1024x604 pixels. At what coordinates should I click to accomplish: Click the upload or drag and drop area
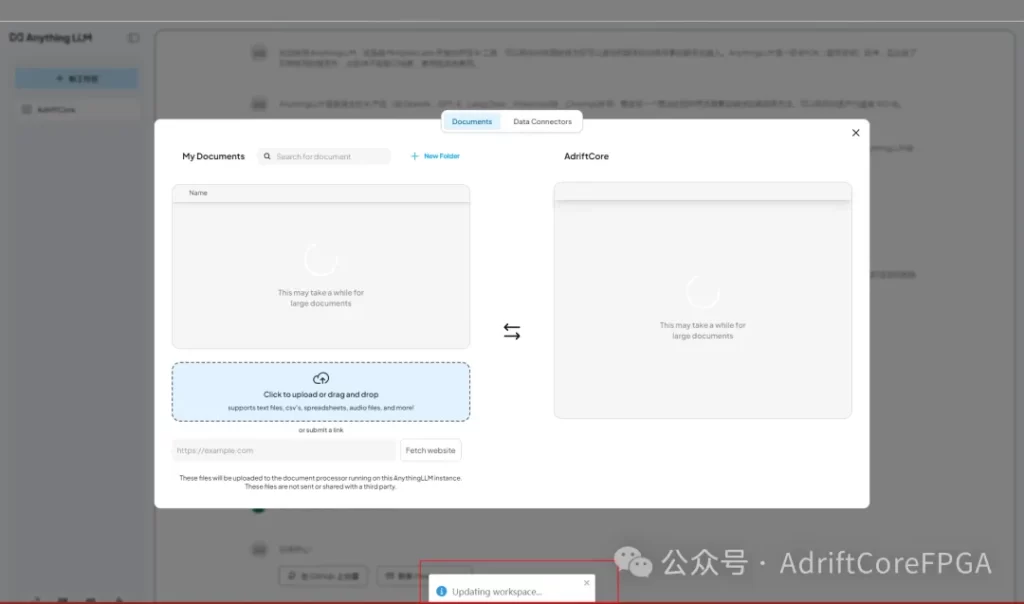[x=321, y=392]
